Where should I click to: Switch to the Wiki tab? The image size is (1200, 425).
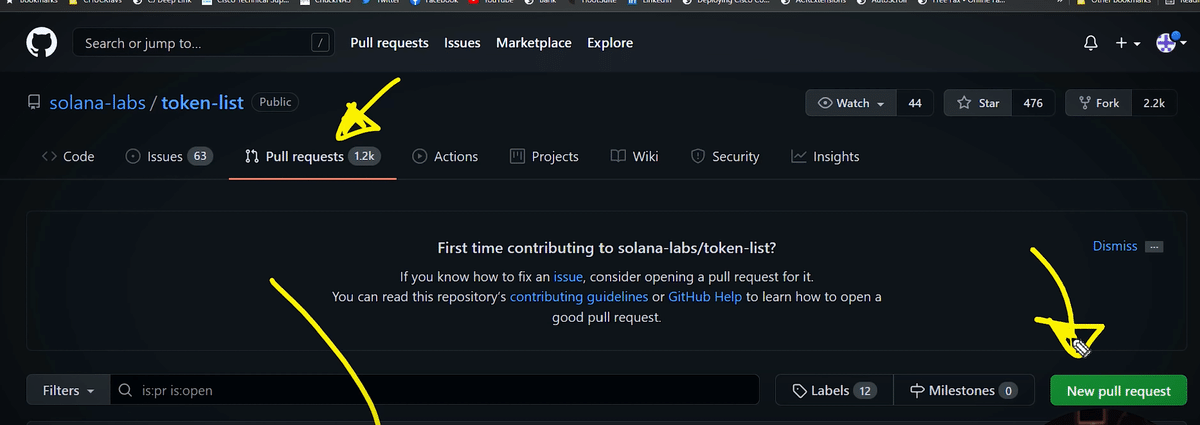[634, 156]
